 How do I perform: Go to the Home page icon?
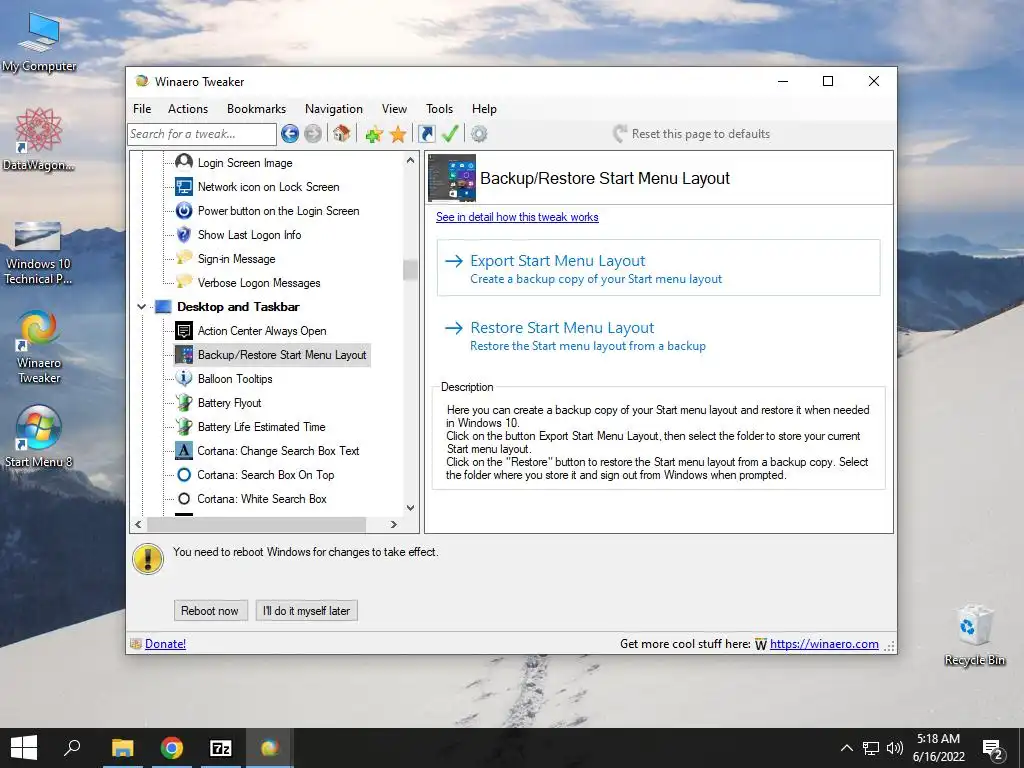pyautogui.click(x=341, y=134)
